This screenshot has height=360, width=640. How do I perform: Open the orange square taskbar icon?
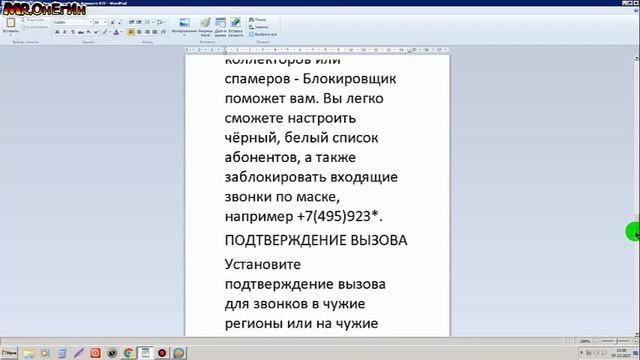95,353
